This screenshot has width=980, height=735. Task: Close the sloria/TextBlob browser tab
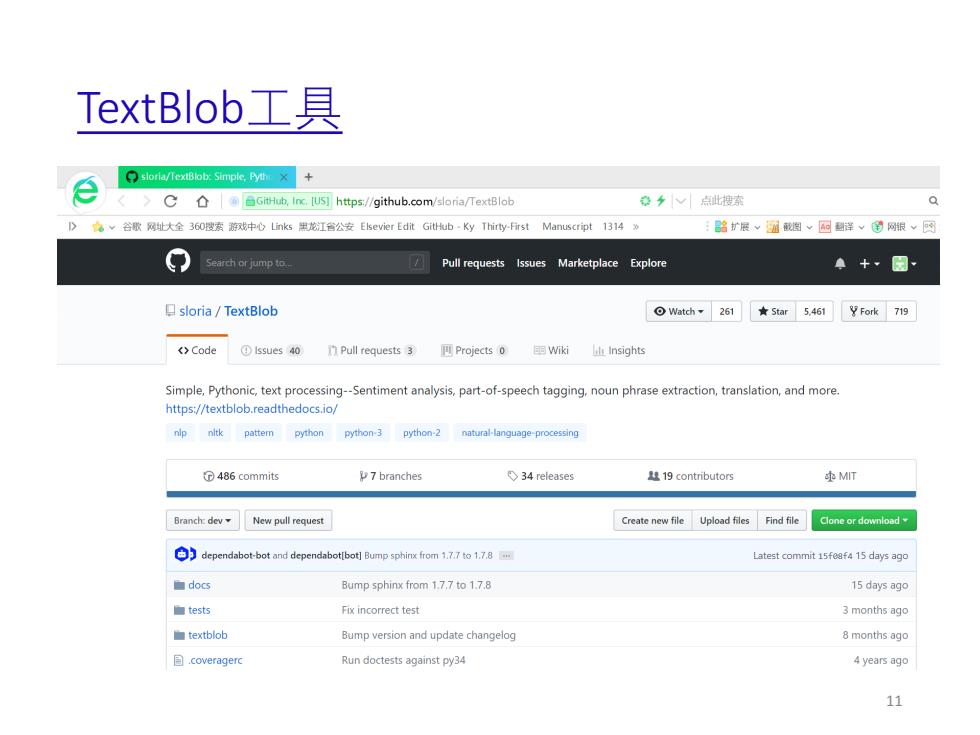click(284, 177)
